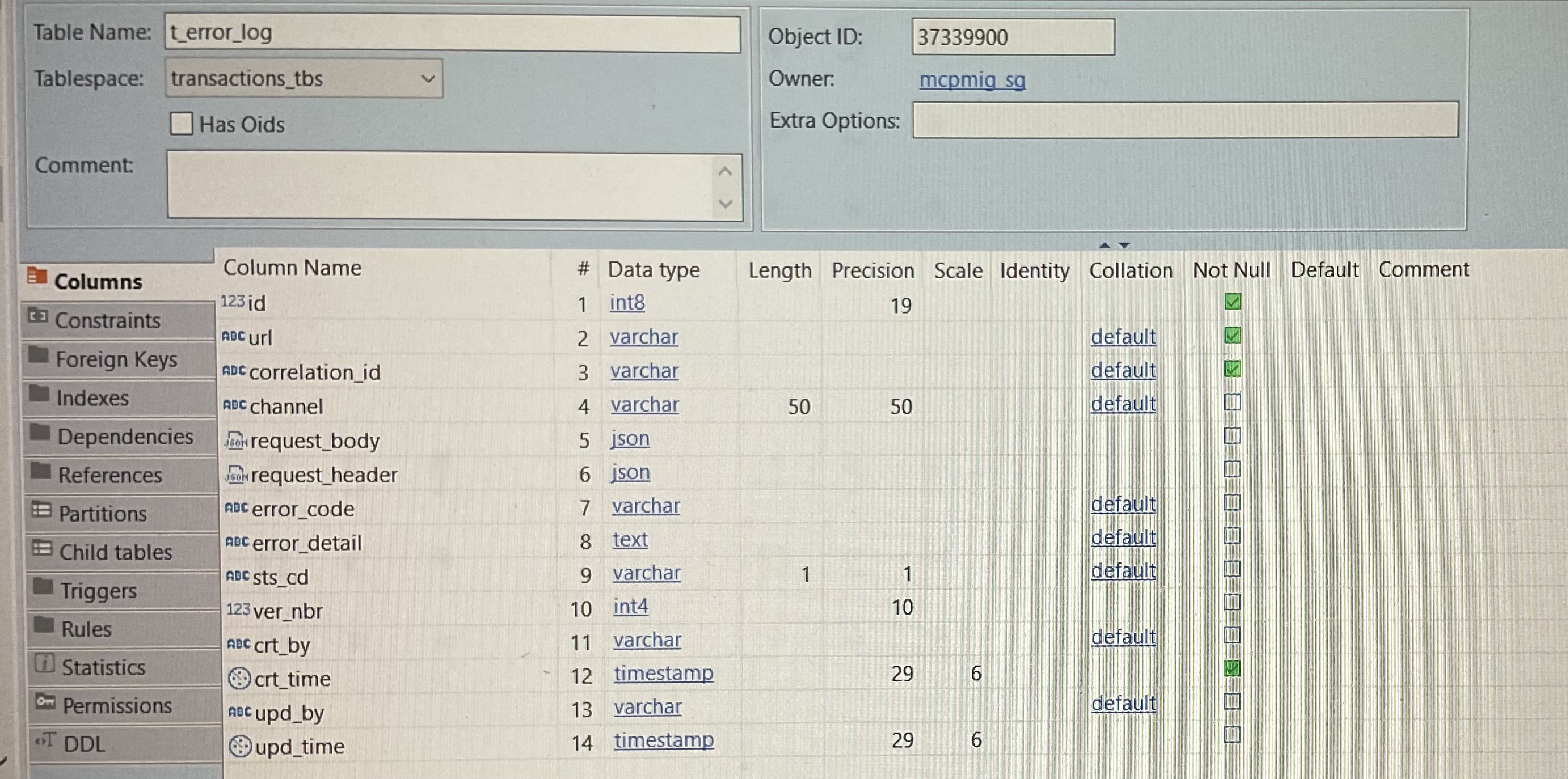Open the Tablespace dropdown
The width and height of the screenshot is (1568, 779).
pyautogui.click(x=428, y=78)
